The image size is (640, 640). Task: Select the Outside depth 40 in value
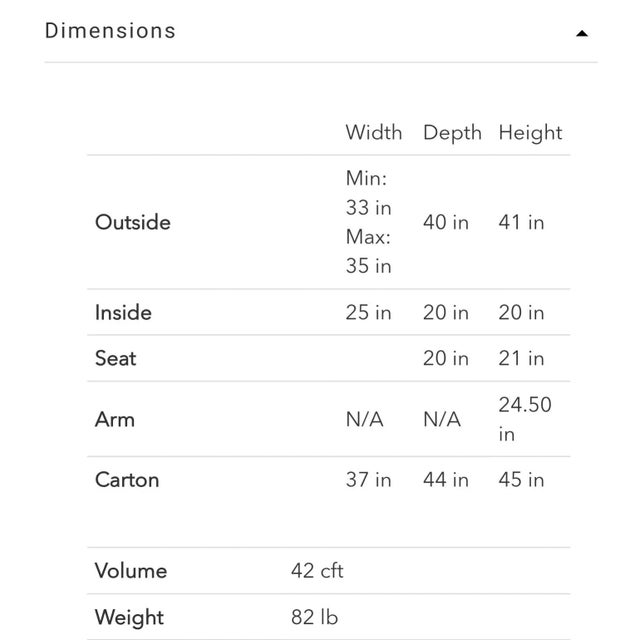[446, 222]
